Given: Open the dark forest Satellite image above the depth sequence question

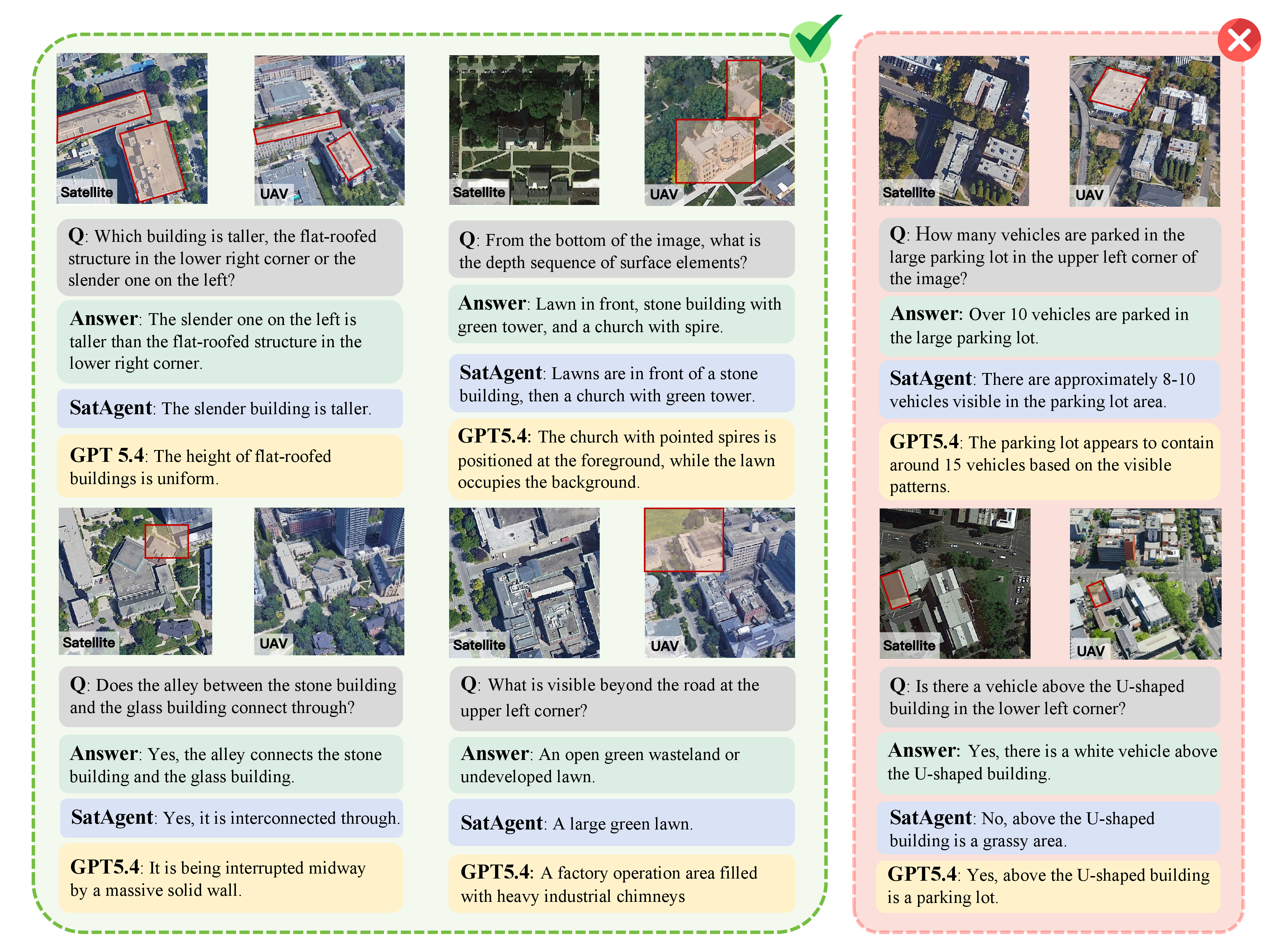Looking at the screenshot, I should pos(524,130).
